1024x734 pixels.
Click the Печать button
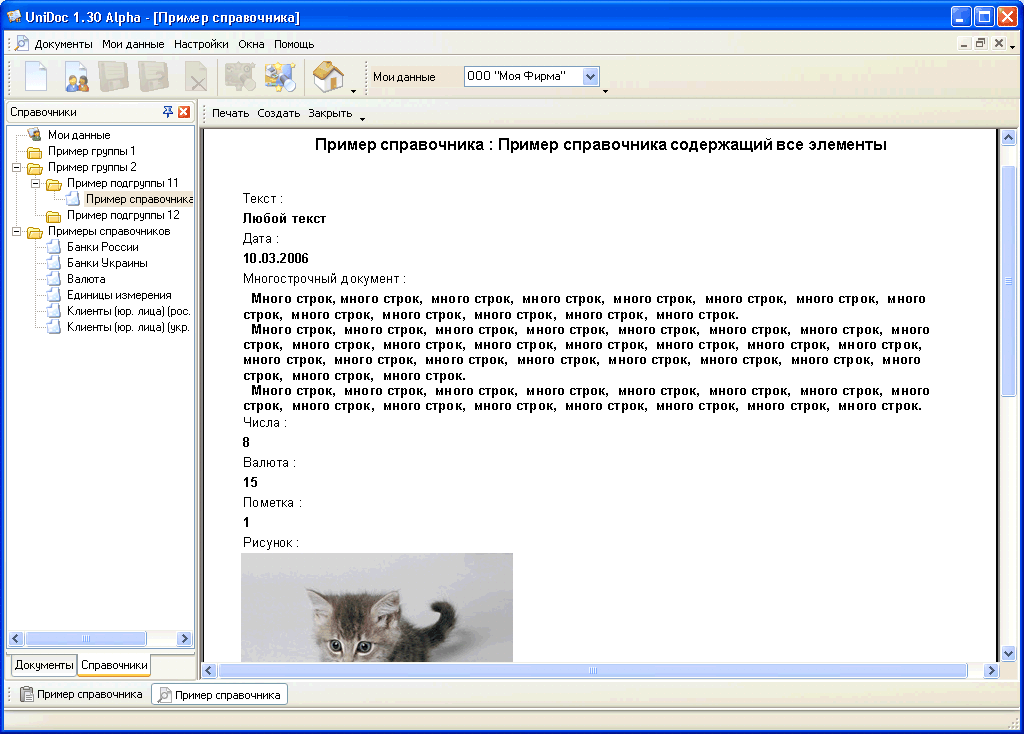click(x=230, y=113)
